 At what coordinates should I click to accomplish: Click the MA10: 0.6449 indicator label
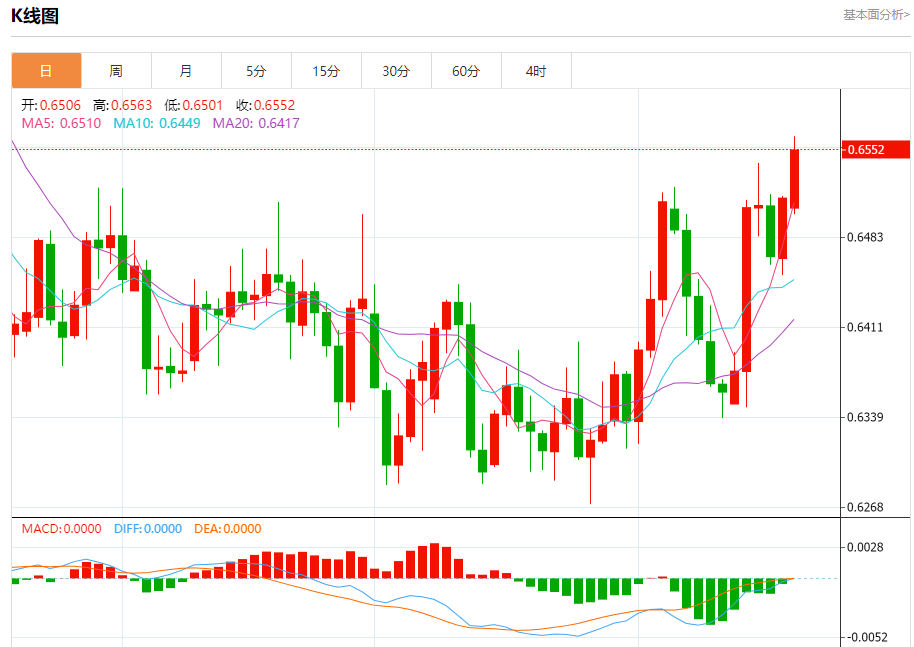(x=157, y=123)
